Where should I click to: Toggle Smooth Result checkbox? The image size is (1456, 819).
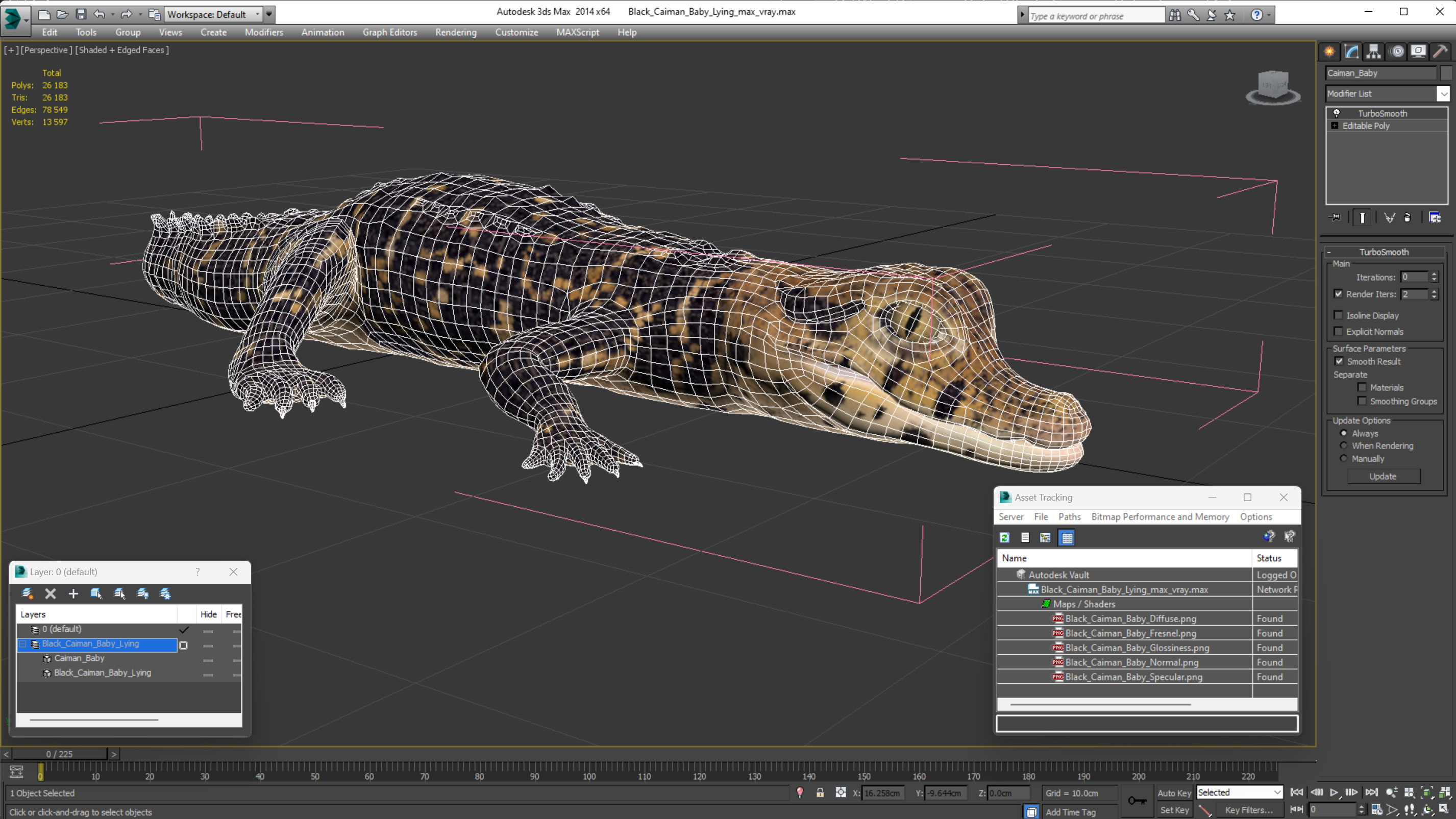[x=1339, y=361]
